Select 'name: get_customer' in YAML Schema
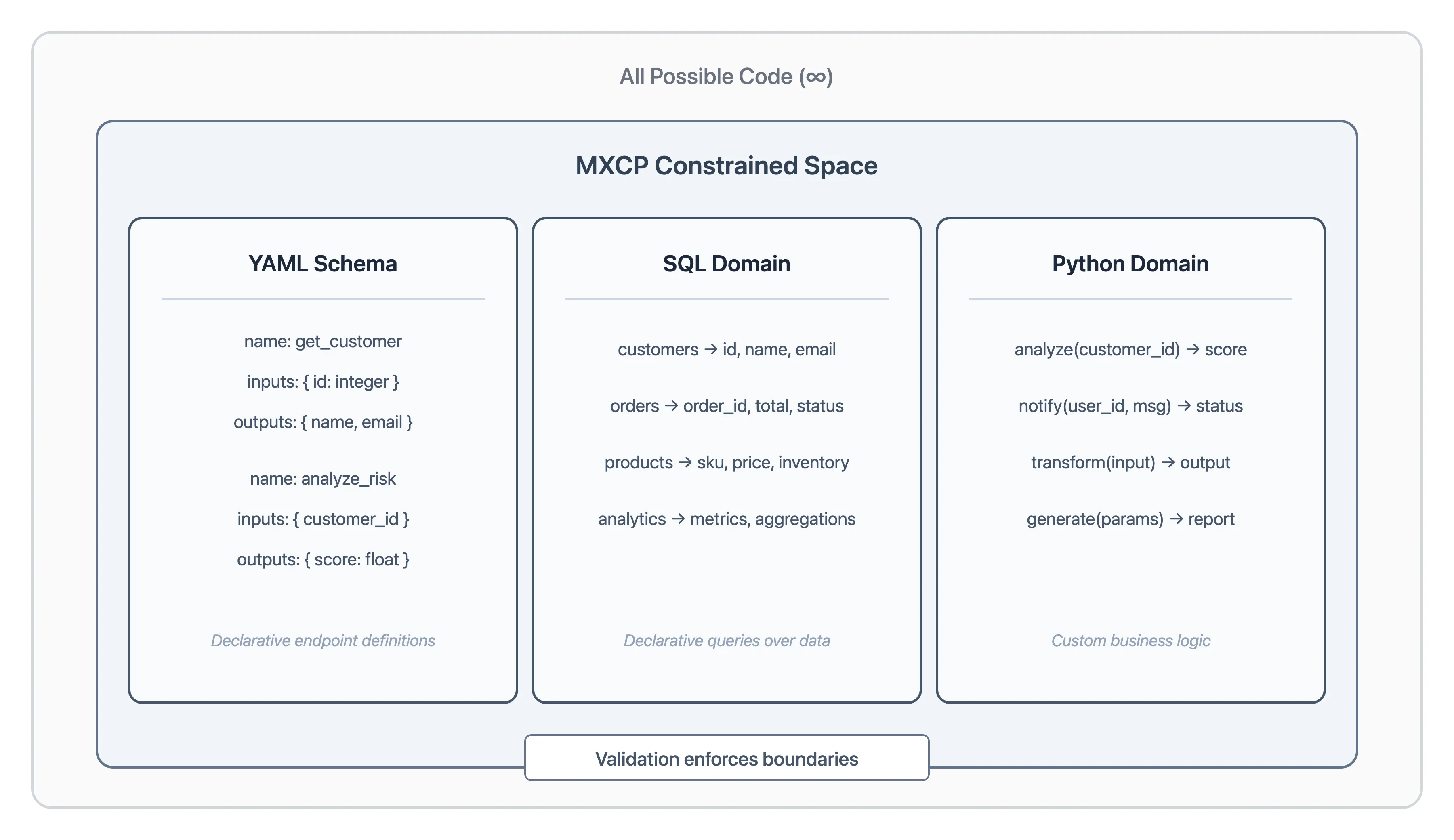The width and height of the screenshot is (1454, 840). pyautogui.click(x=323, y=341)
